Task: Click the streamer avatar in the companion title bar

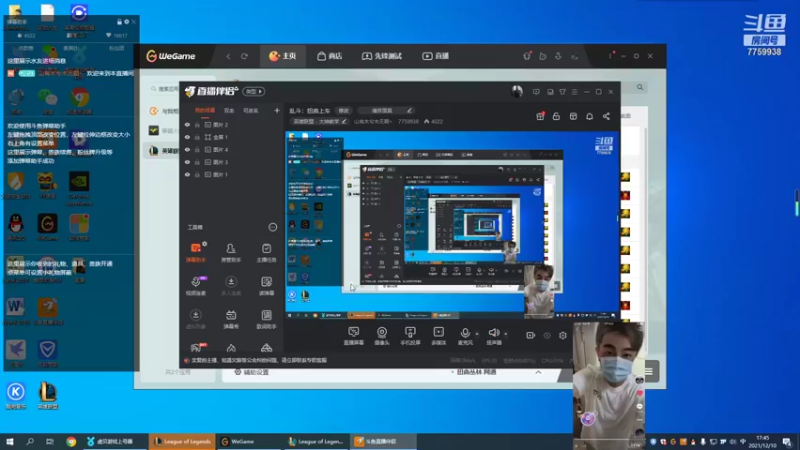Action: 517,91
